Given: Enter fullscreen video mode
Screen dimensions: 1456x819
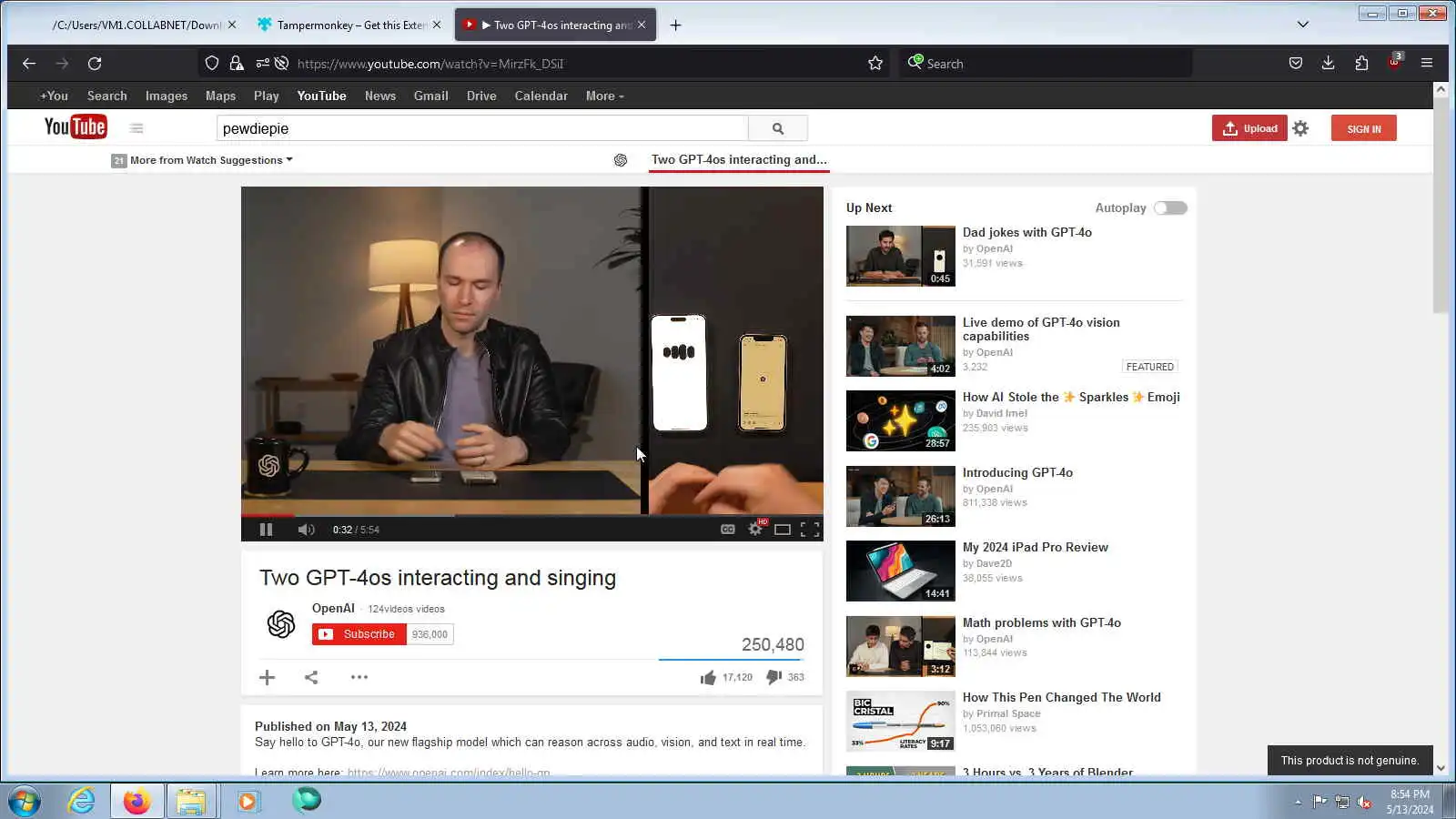Looking at the screenshot, I should click(809, 530).
